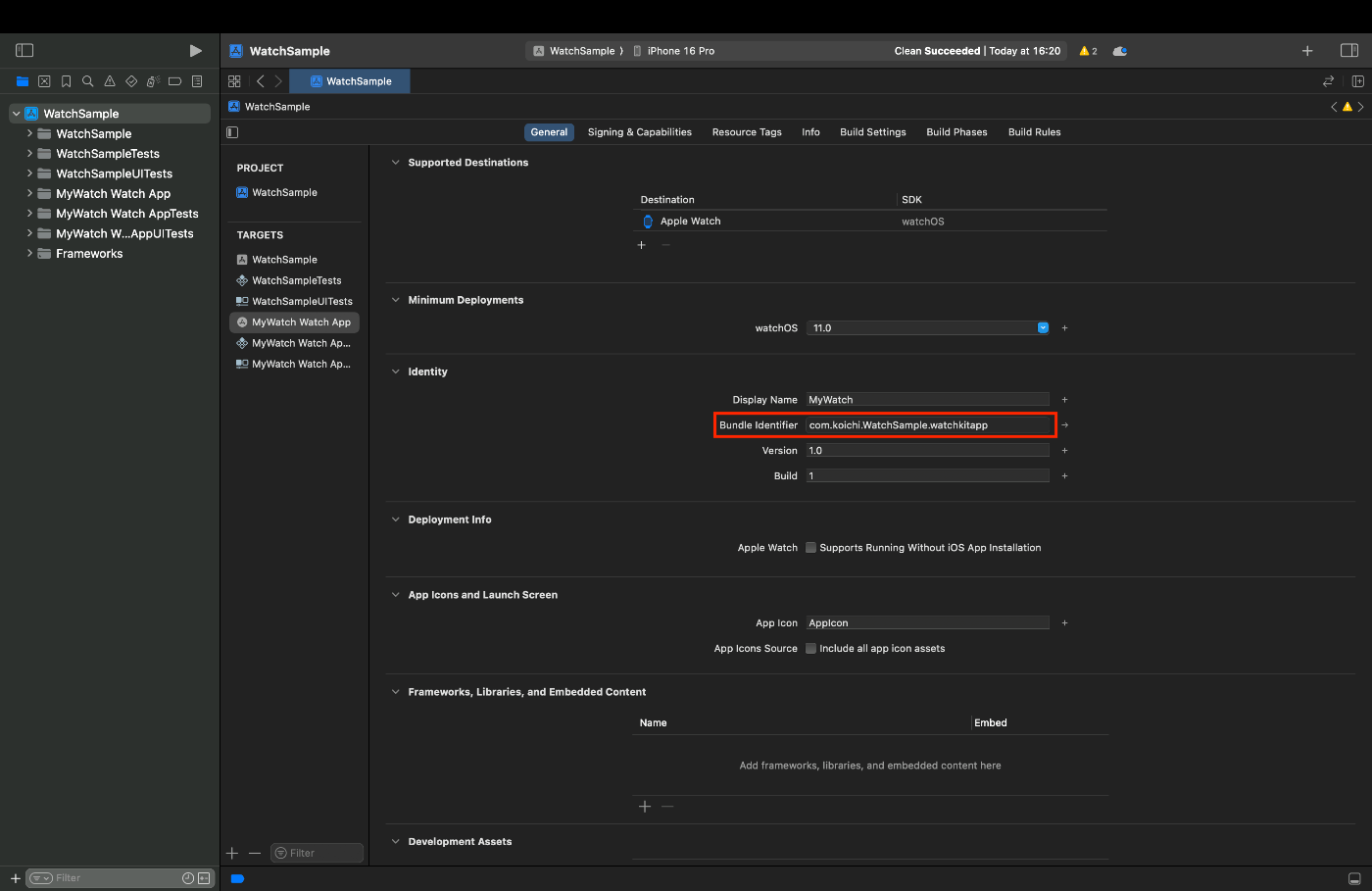Click the App Icon name field
The image size is (1372, 891).
tap(928, 623)
